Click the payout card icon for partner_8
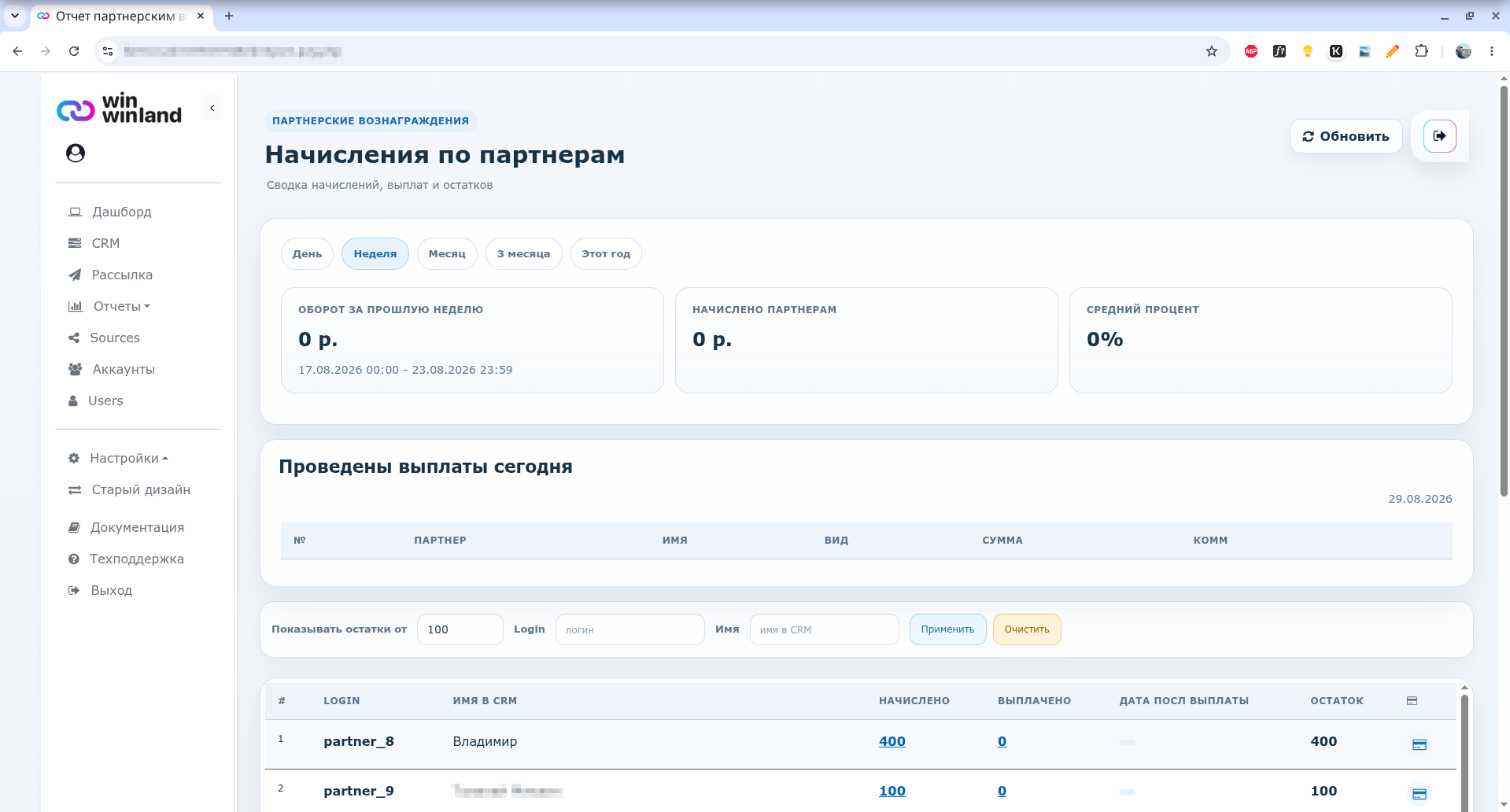 pos(1420,744)
